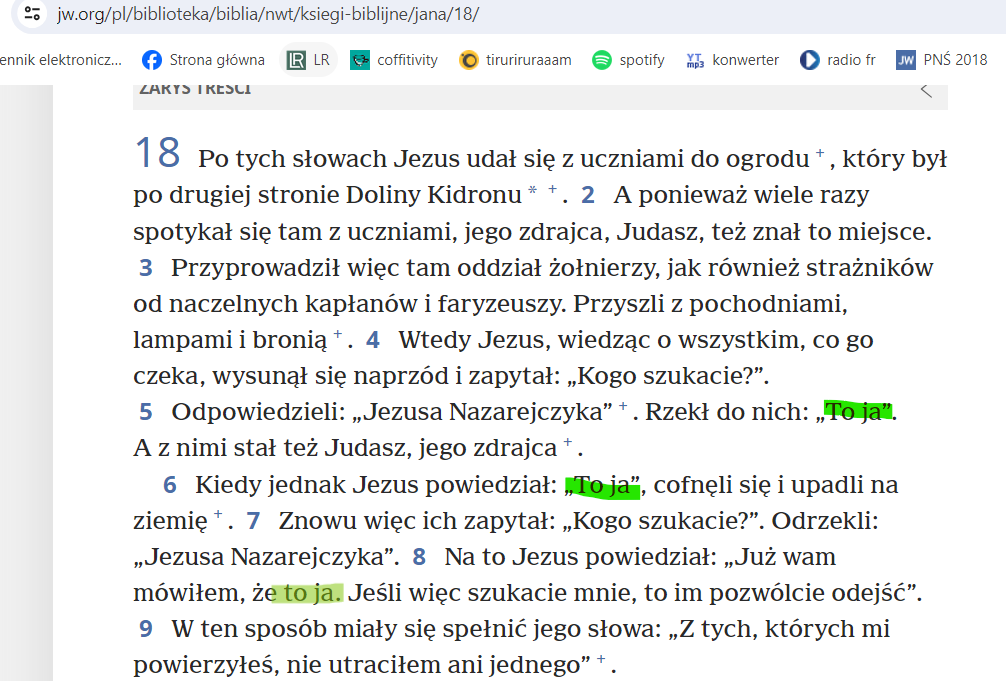Open the JW PNŚ 2018 bookmark

click(x=941, y=60)
